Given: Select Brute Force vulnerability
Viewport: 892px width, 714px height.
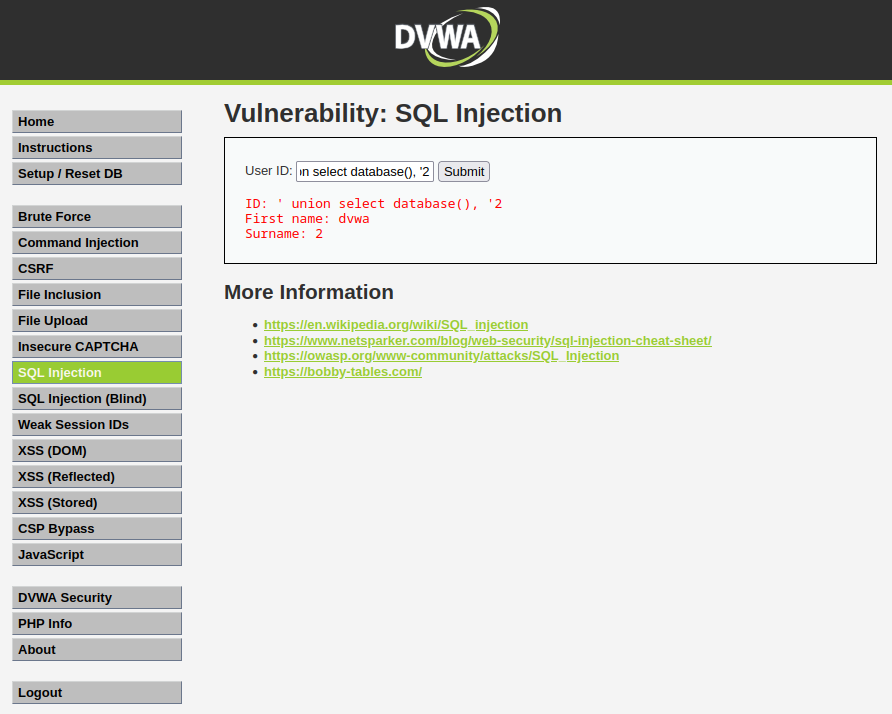Looking at the screenshot, I should coord(97,217).
